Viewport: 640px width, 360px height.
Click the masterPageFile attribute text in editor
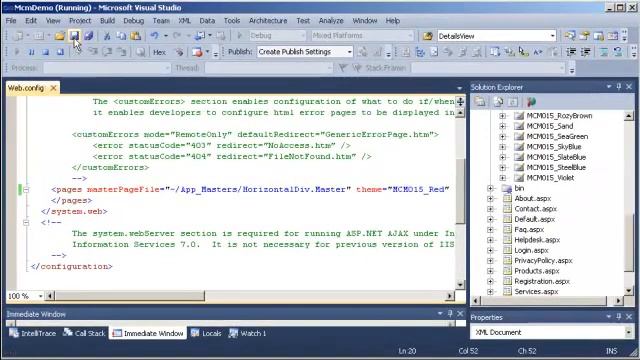tap(123, 189)
